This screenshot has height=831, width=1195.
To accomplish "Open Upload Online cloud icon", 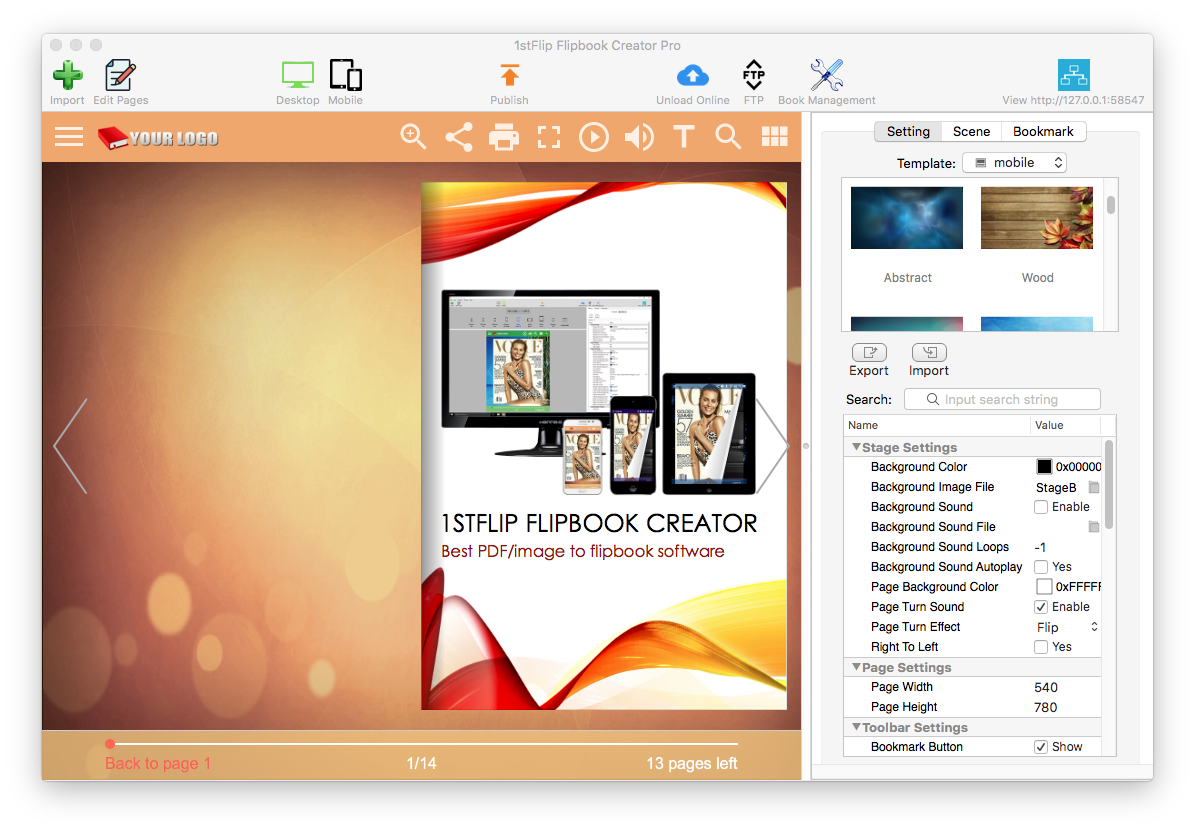I will coord(692,75).
